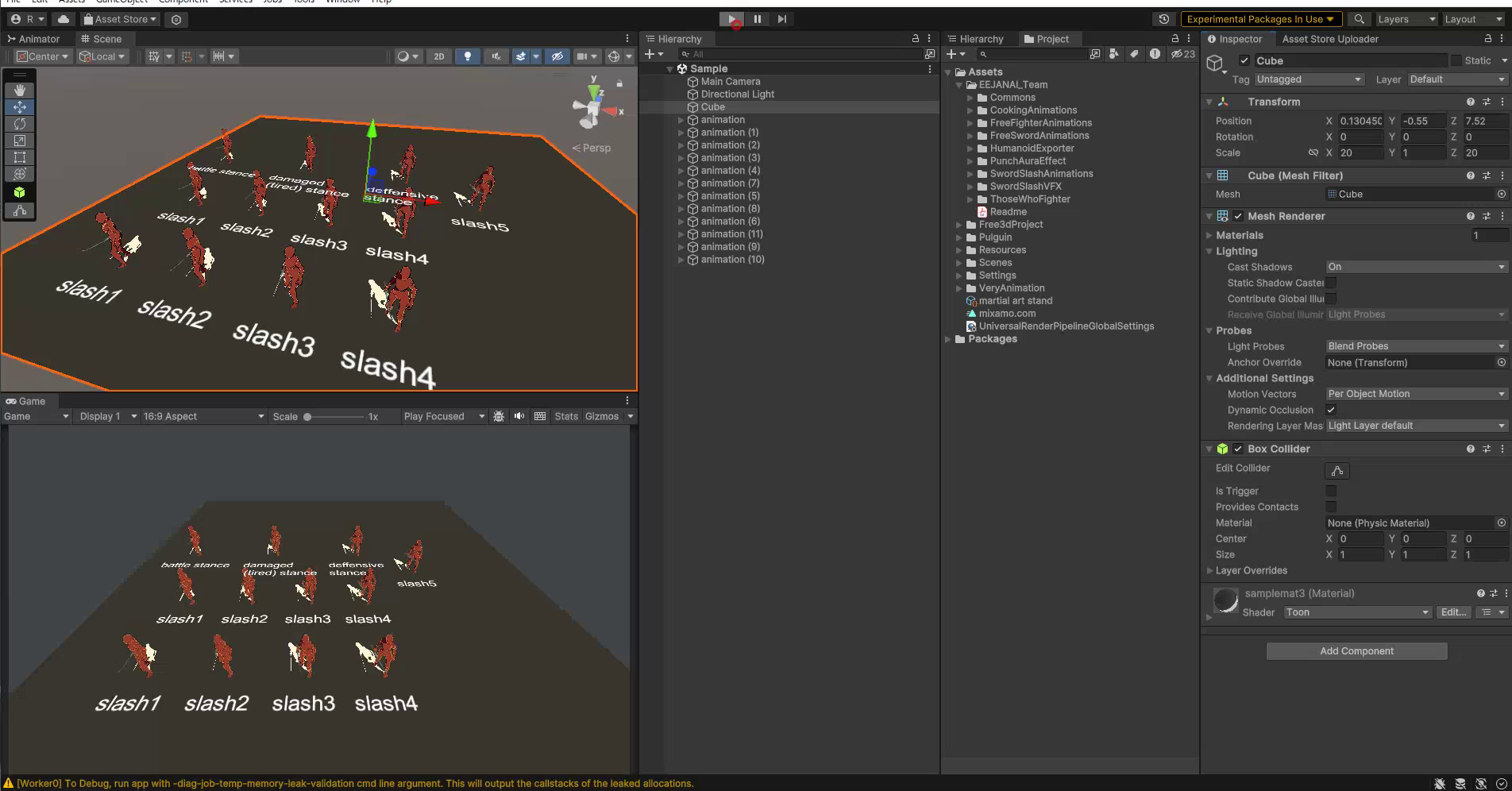Screen dimensions: 1512x791
Task: Toggle 2D view mode
Action: point(439,56)
